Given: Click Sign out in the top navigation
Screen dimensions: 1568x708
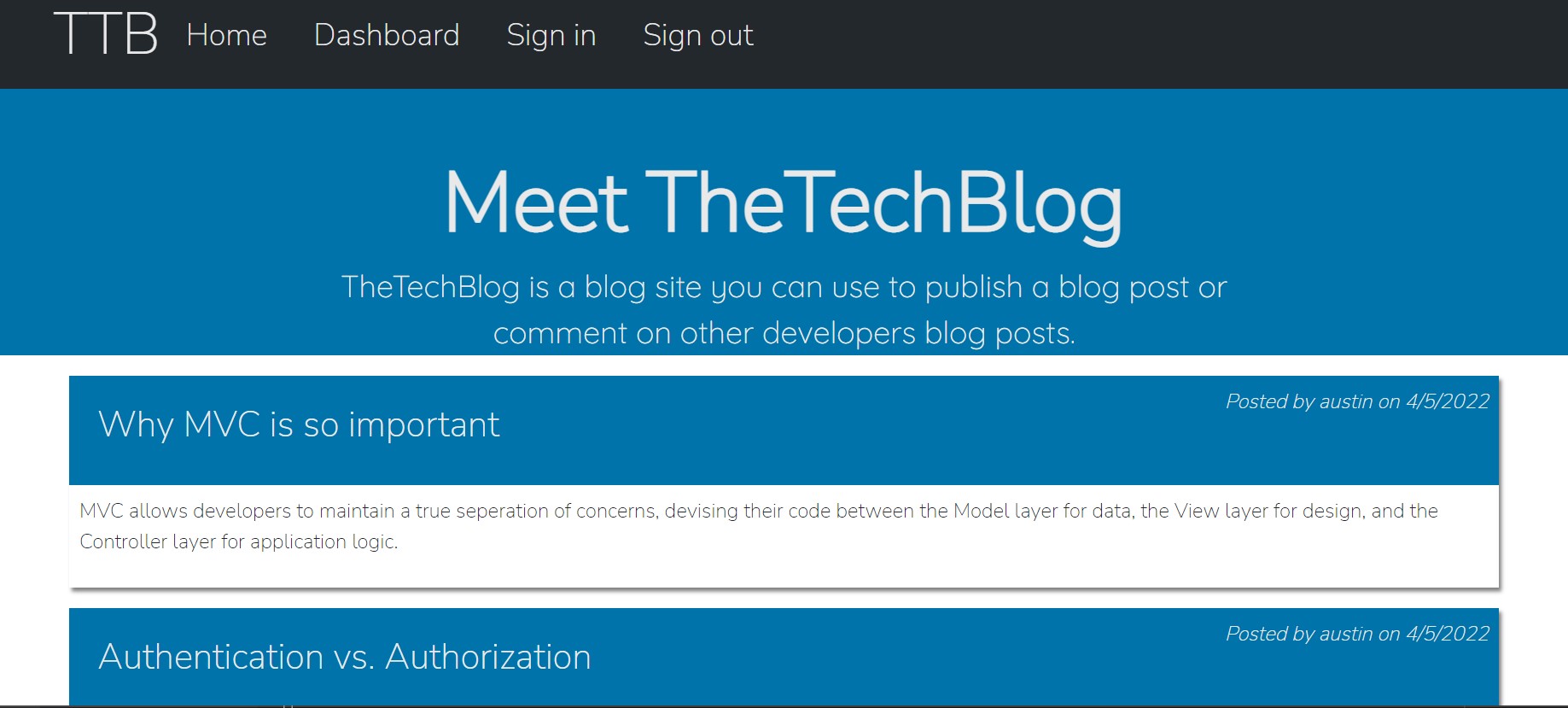Looking at the screenshot, I should pos(697,35).
